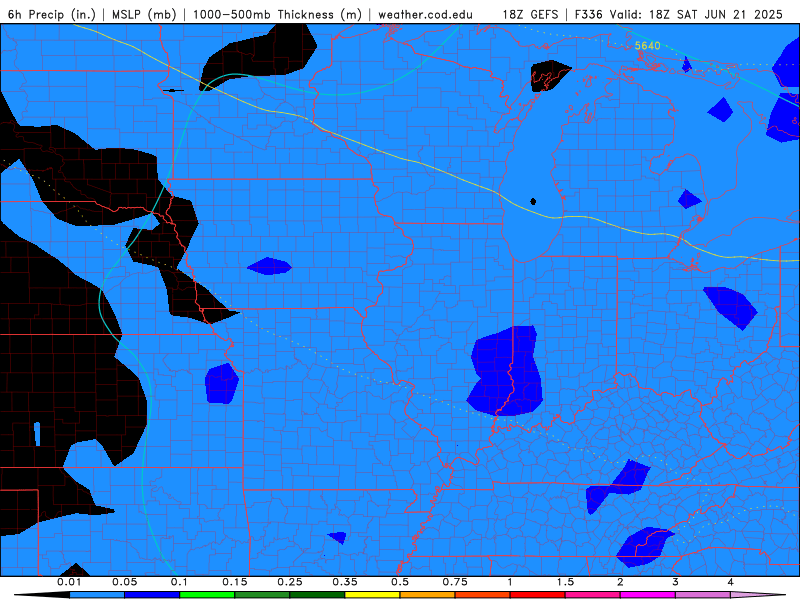The height and width of the screenshot is (600, 800).
Task: Click the '0.05' colorbar value
Action: tap(124, 582)
